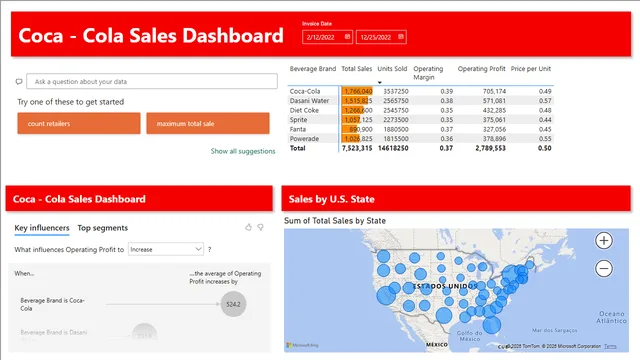Zoom out on the map with minus button

pos(604,269)
